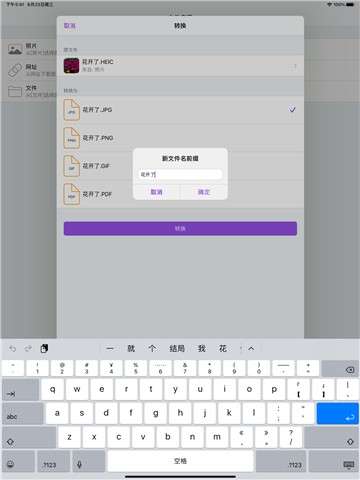Pick the candidate word 花

point(223,349)
